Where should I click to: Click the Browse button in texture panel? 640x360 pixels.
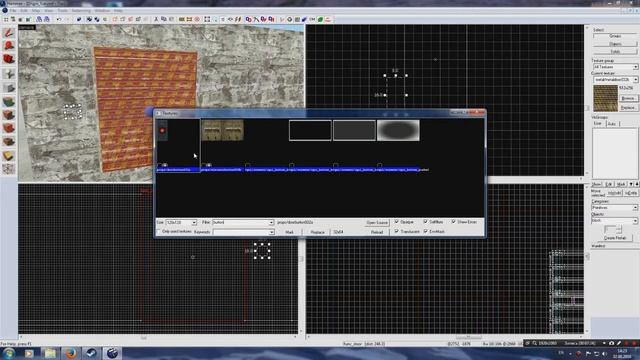pos(628,98)
